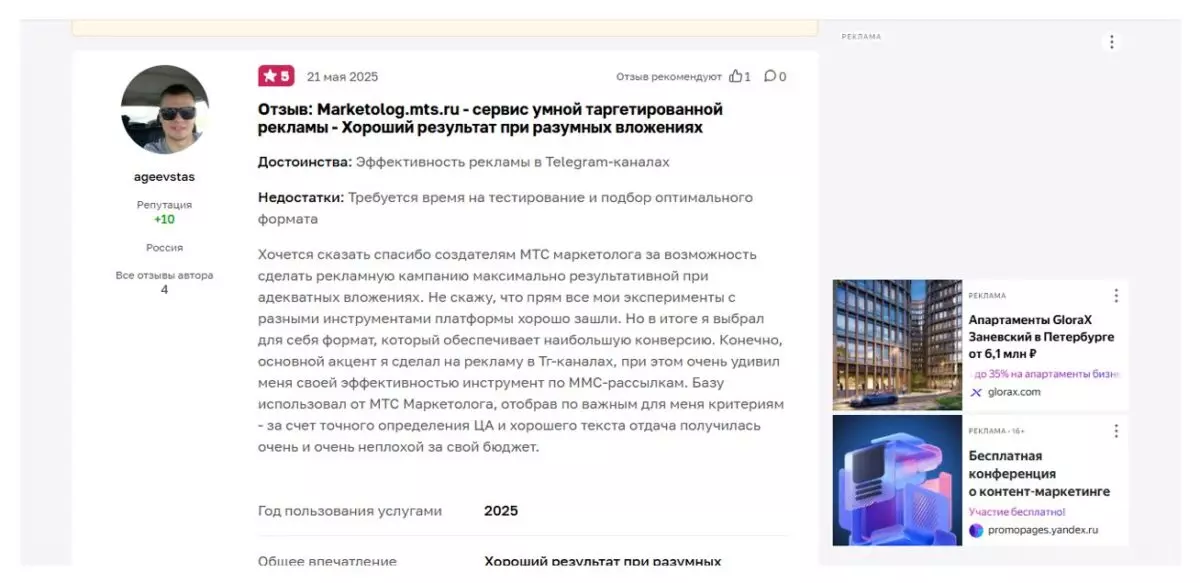Viewport: 1200px width, 583px height.
Task: Open the Marketolog.mts.ru review title
Action: point(490,118)
